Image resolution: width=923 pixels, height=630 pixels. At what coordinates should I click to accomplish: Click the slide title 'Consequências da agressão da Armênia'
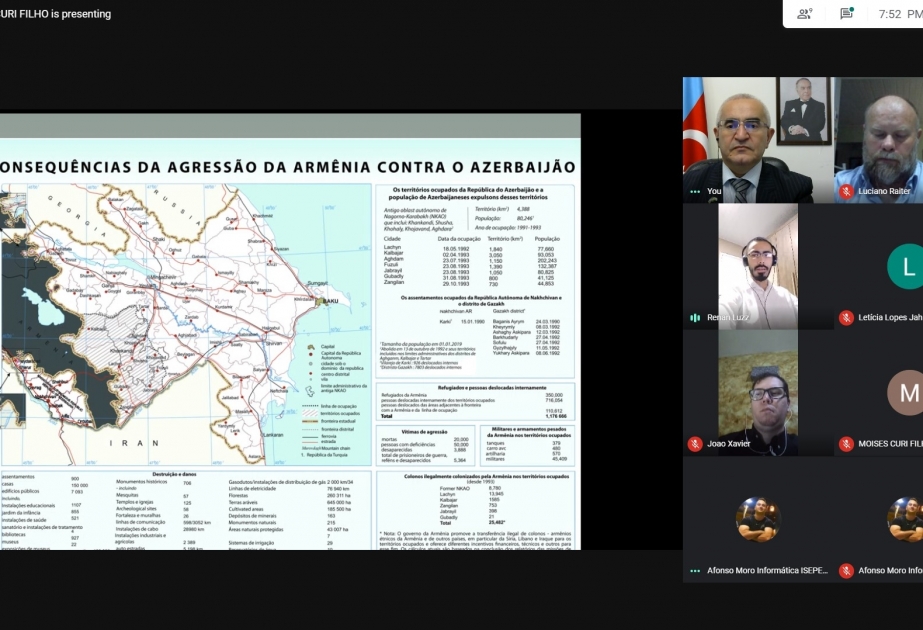point(288,167)
